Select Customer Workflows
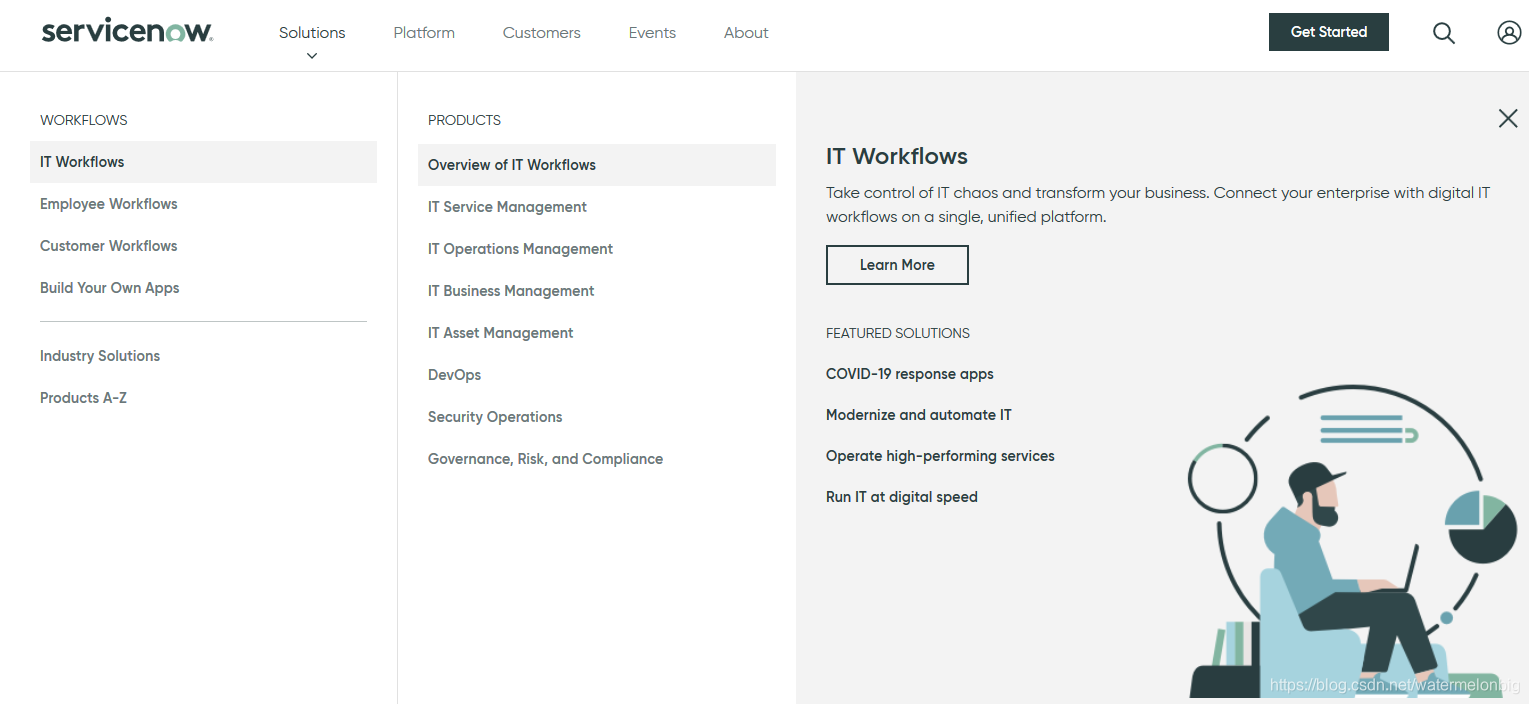1529x704 pixels. click(109, 246)
